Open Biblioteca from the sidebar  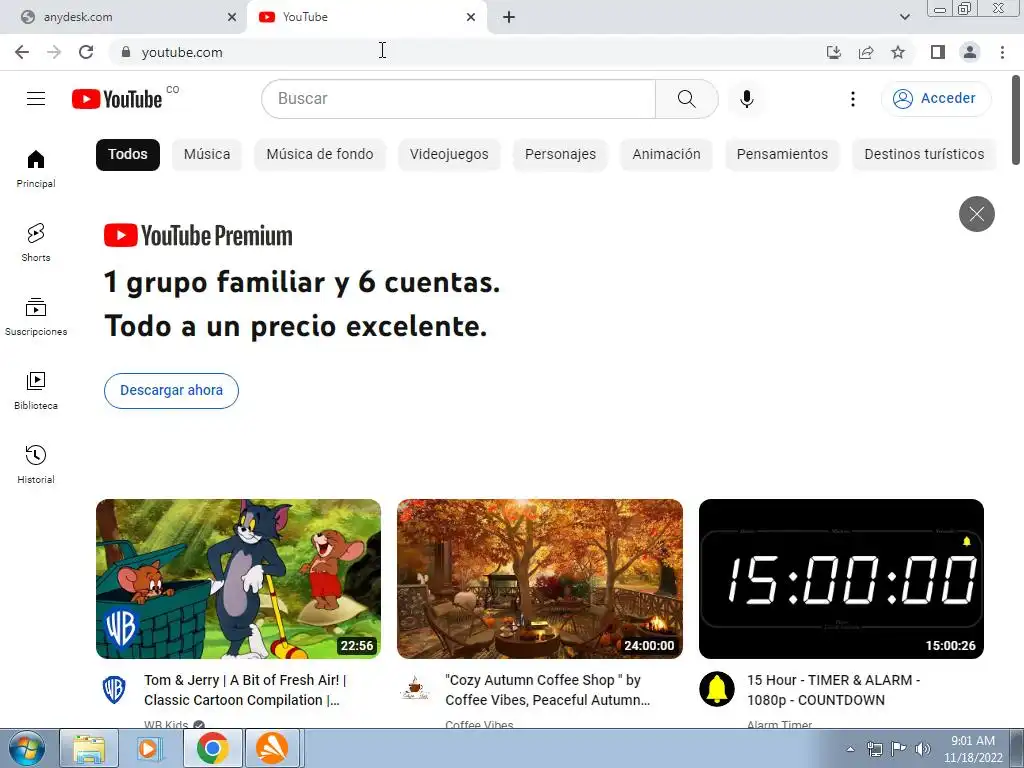tap(36, 390)
